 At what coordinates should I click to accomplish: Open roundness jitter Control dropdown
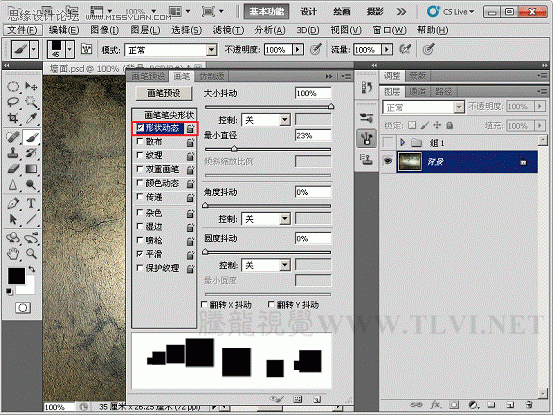tap(266, 265)
